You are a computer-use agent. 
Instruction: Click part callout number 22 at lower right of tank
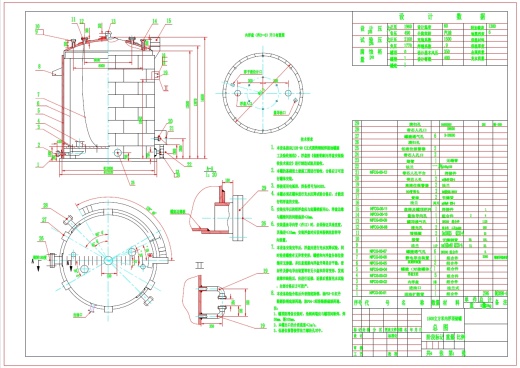coord(189,164)
